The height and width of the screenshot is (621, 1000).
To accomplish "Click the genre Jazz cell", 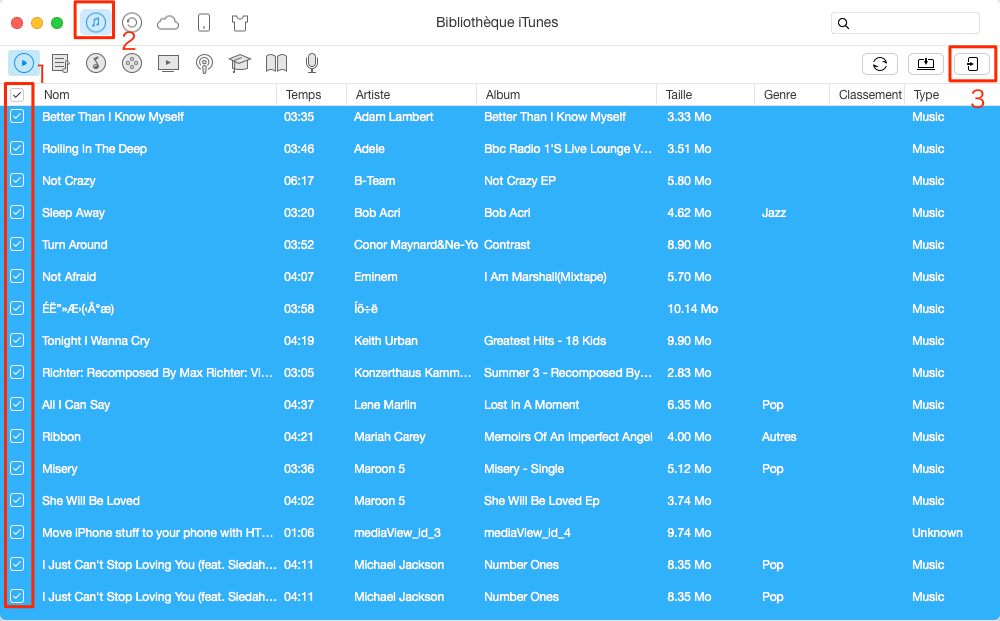I will 774,212.
